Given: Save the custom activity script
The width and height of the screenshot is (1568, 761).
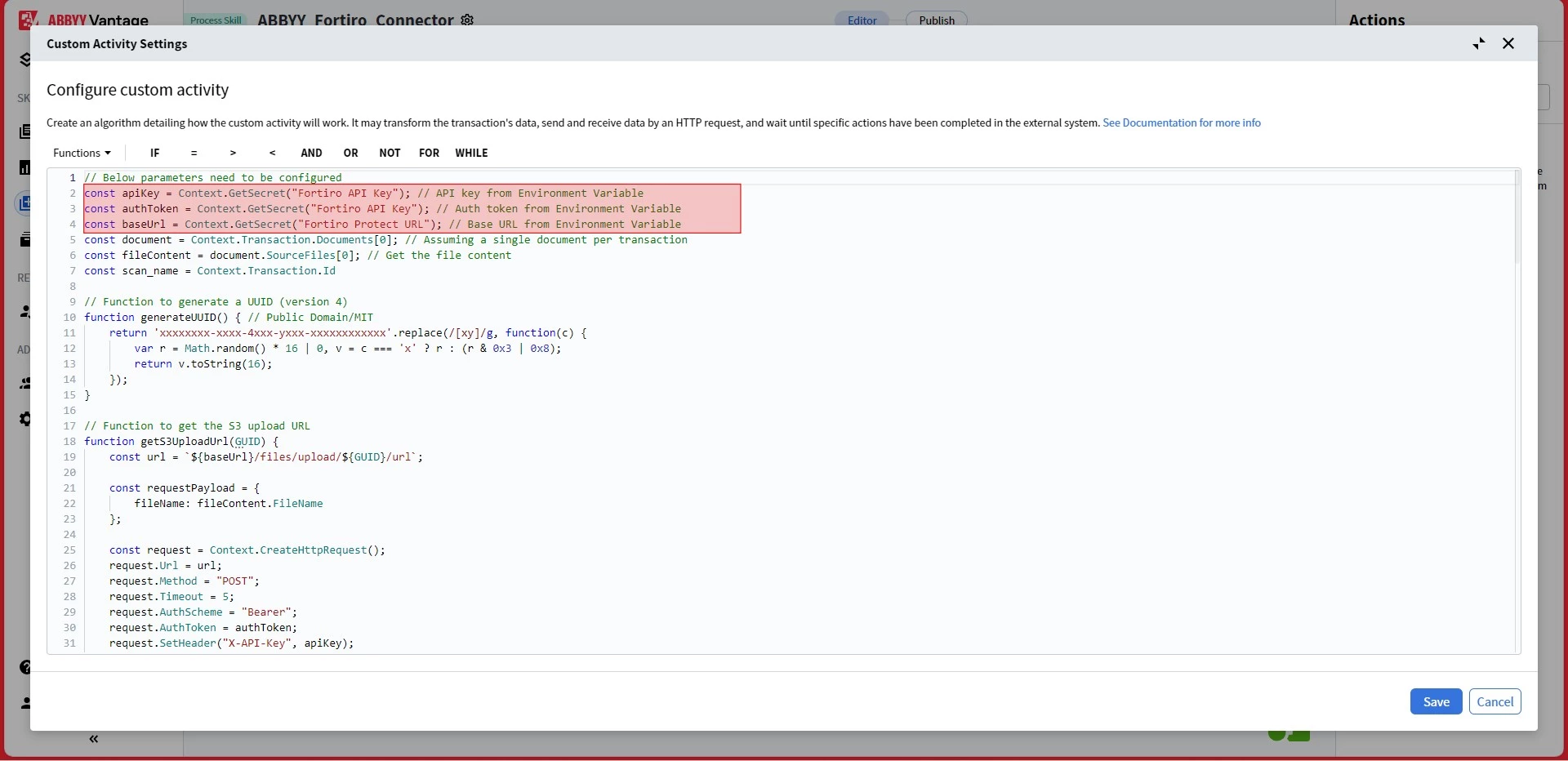Looking at the screenshot, I should pyautogui.click(x=1436, y=701).
